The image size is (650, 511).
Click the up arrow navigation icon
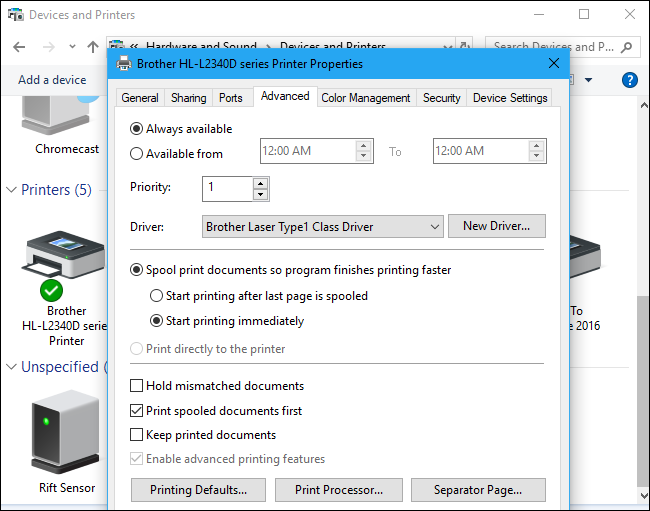tap(93, 47)
